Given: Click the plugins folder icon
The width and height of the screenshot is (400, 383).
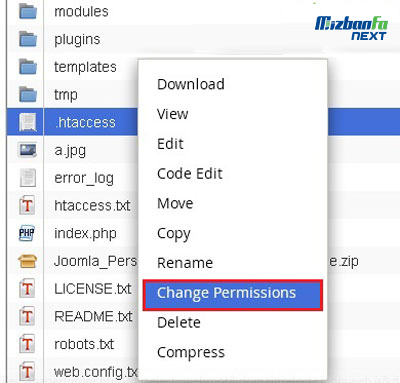Looking at the screenshot, I should point(28,39).
